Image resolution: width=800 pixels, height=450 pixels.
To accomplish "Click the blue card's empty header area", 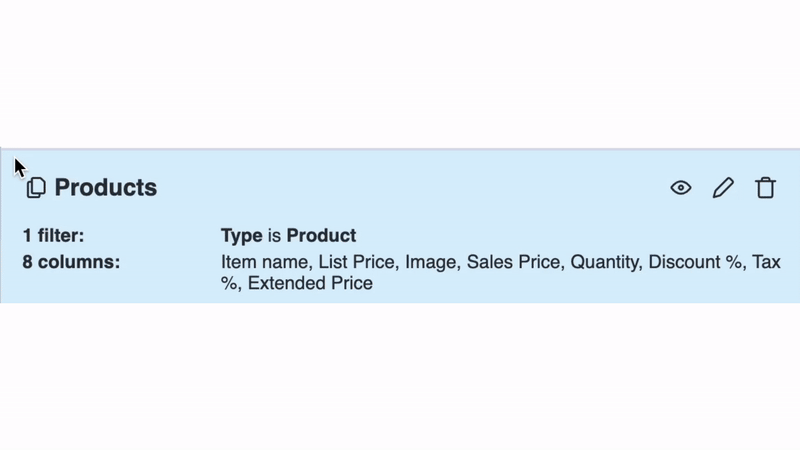I will coord(408,188).
